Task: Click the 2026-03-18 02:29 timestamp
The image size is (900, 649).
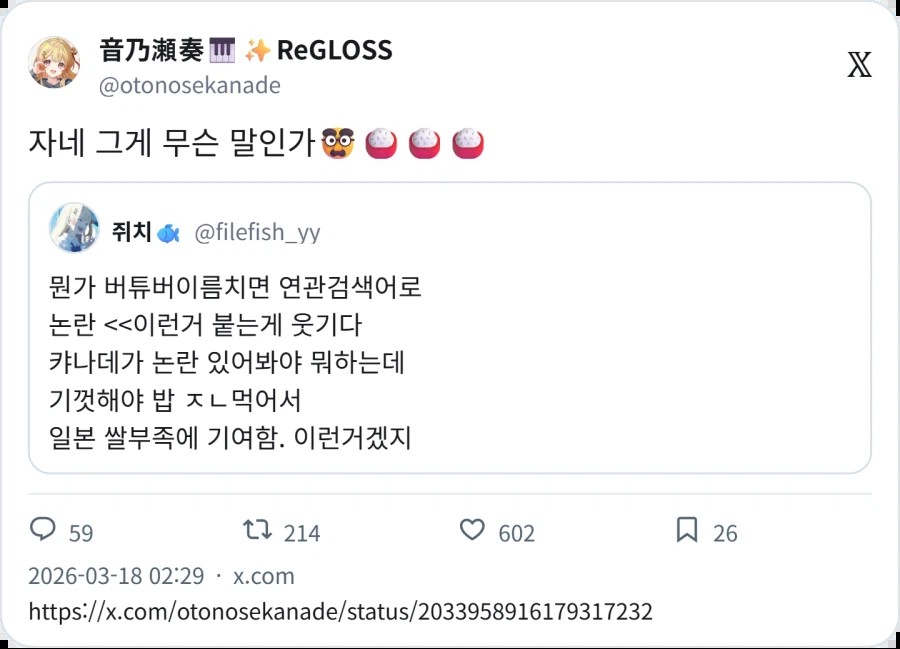Action: pos(117,576)
